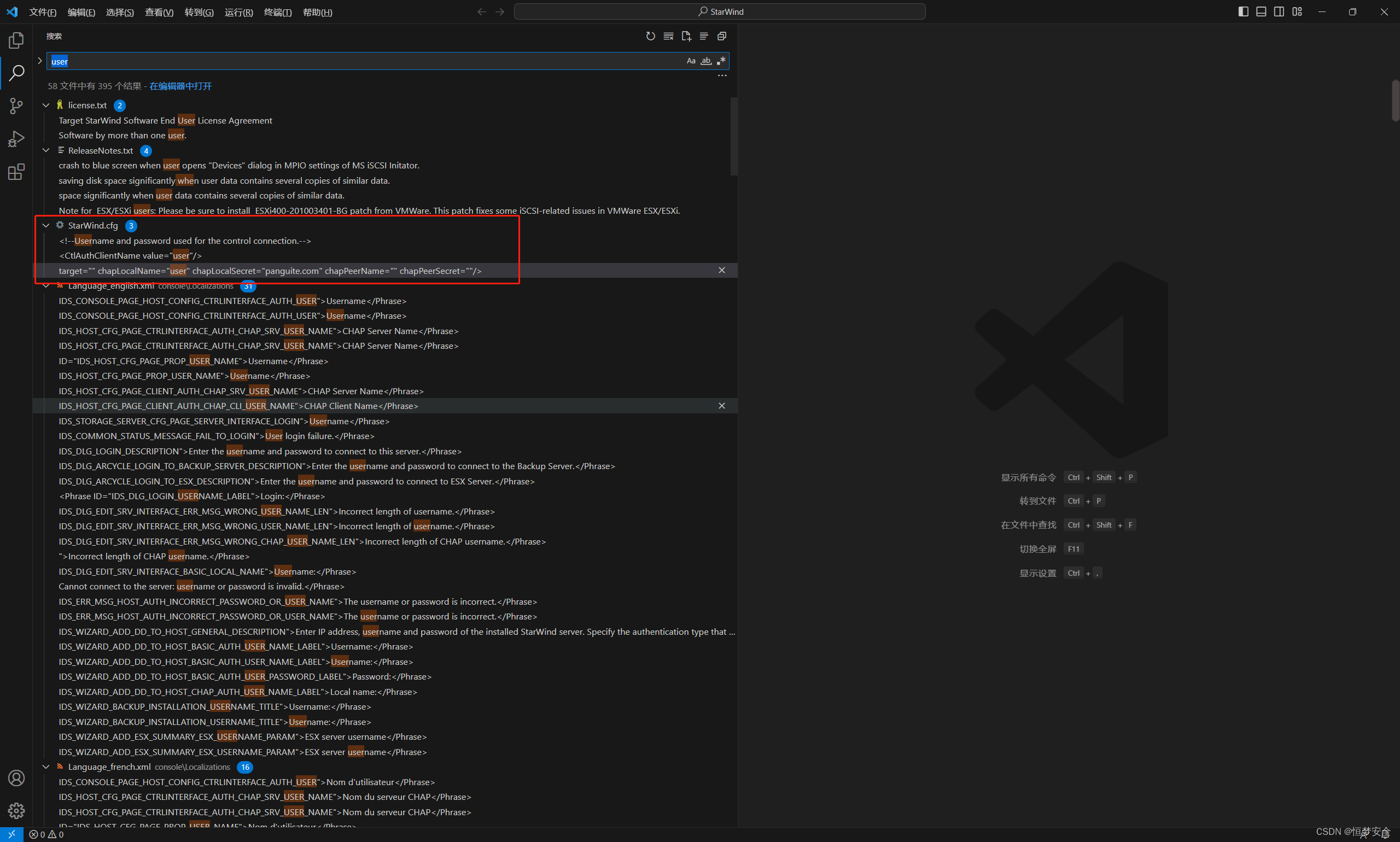Toggle Match Whole Word option

tap(706, 61)
